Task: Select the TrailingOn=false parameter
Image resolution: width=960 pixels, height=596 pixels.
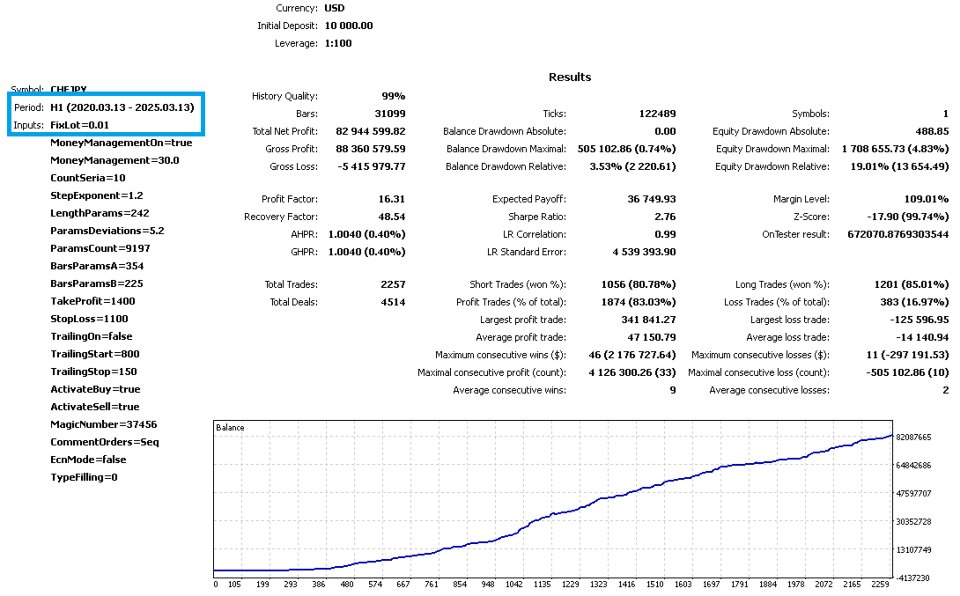Action: pyautogui.click(x=91, y=336)
